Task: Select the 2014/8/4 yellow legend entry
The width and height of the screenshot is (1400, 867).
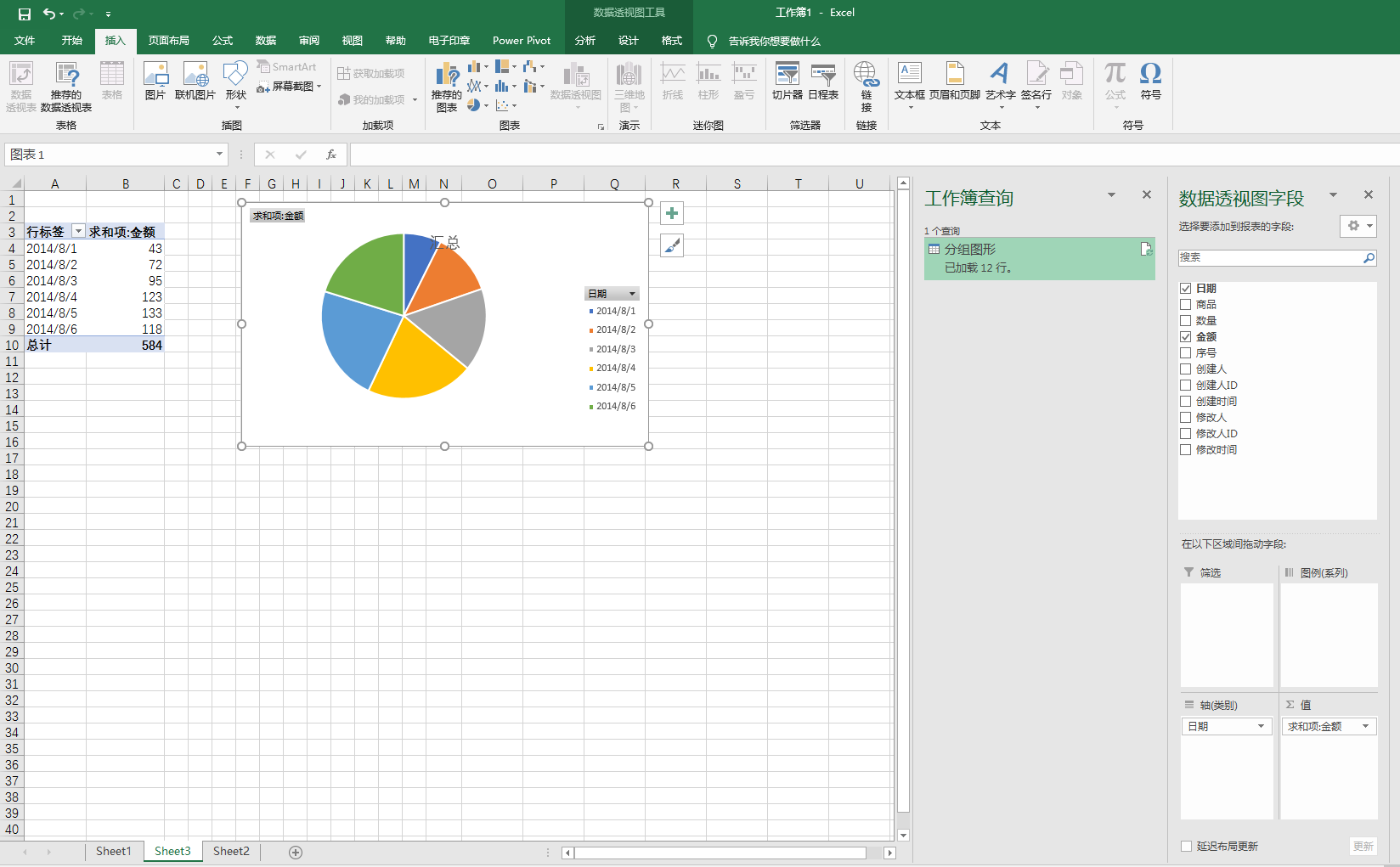Action: point(612,369)
